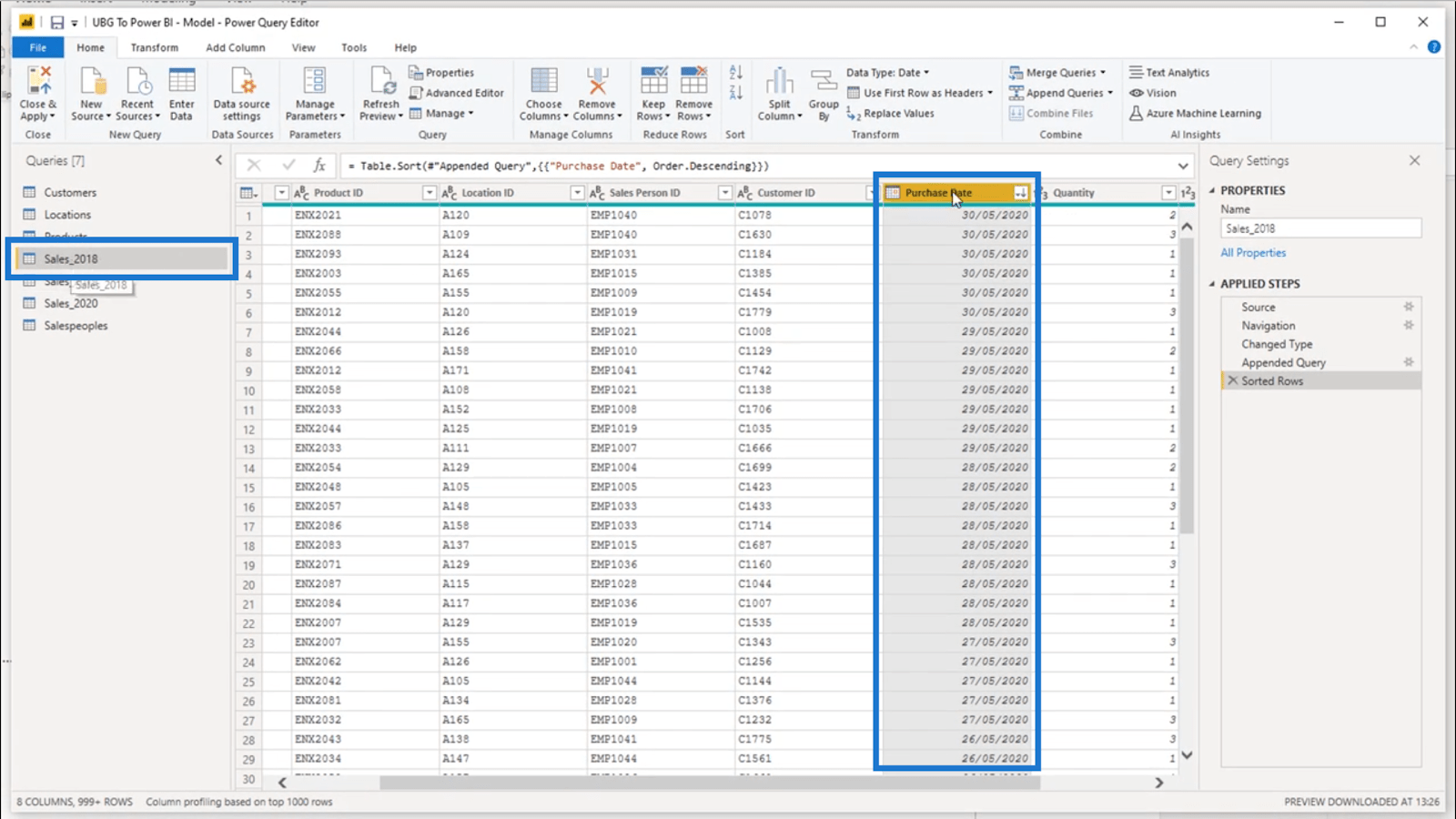1456x819 pixels.
Task: Click the All Properties link
Action: point(1253,253)
